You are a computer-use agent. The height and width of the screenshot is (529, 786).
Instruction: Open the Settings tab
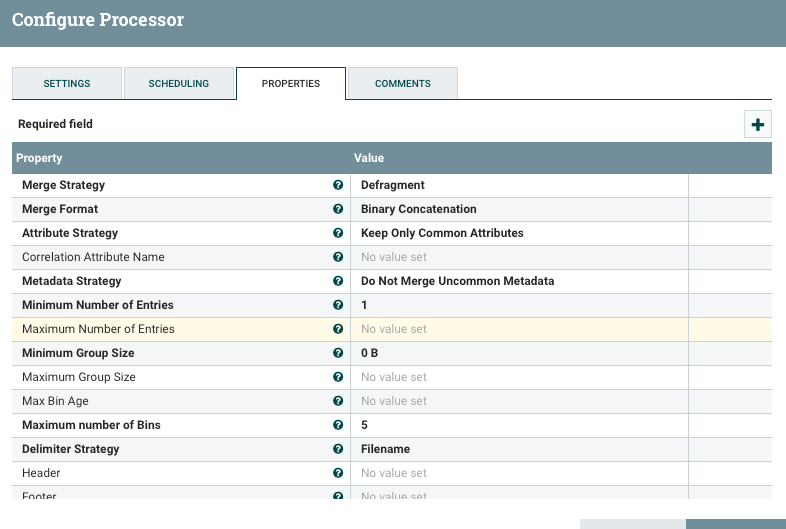67,84
